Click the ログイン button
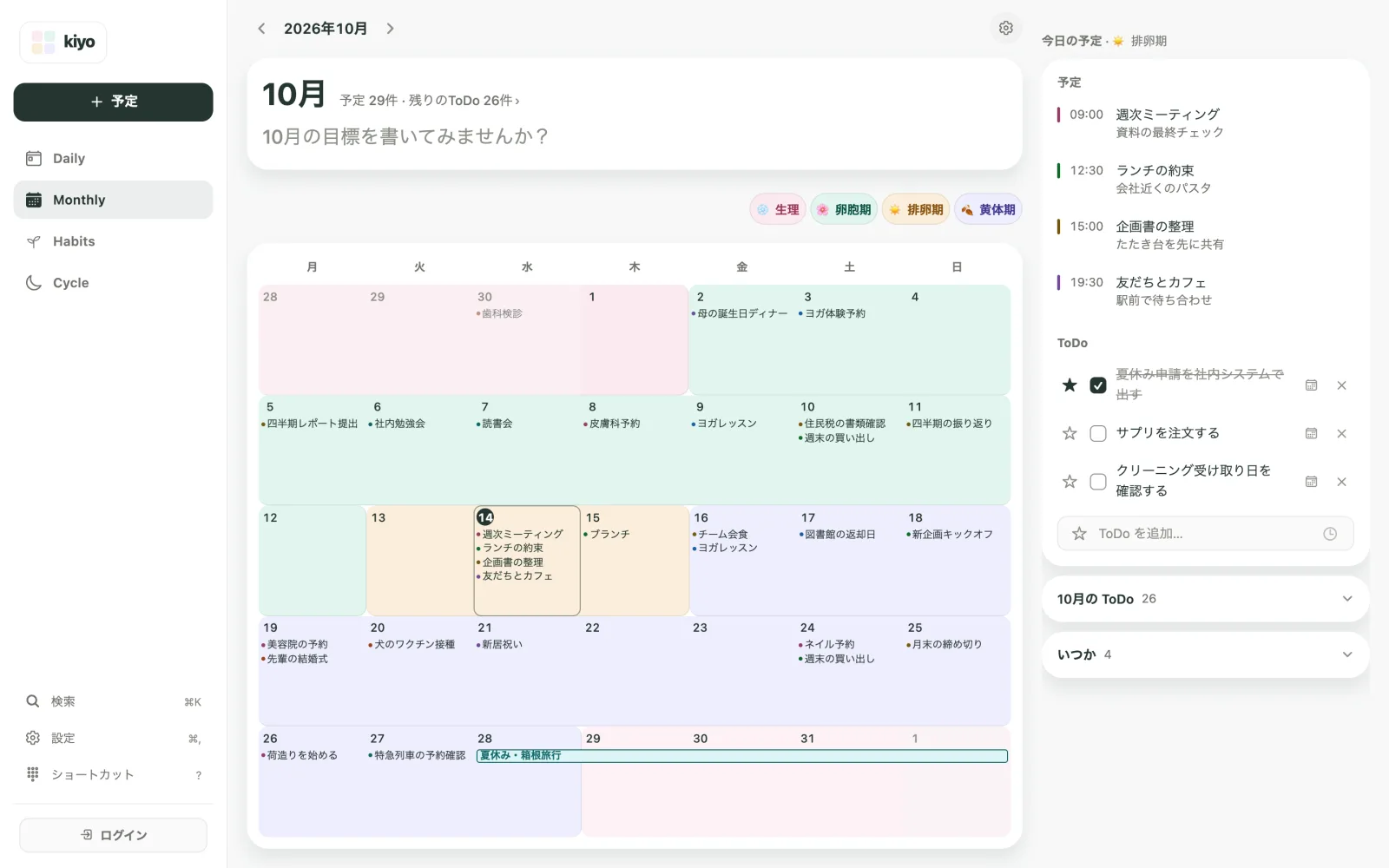 pos(113,835)
